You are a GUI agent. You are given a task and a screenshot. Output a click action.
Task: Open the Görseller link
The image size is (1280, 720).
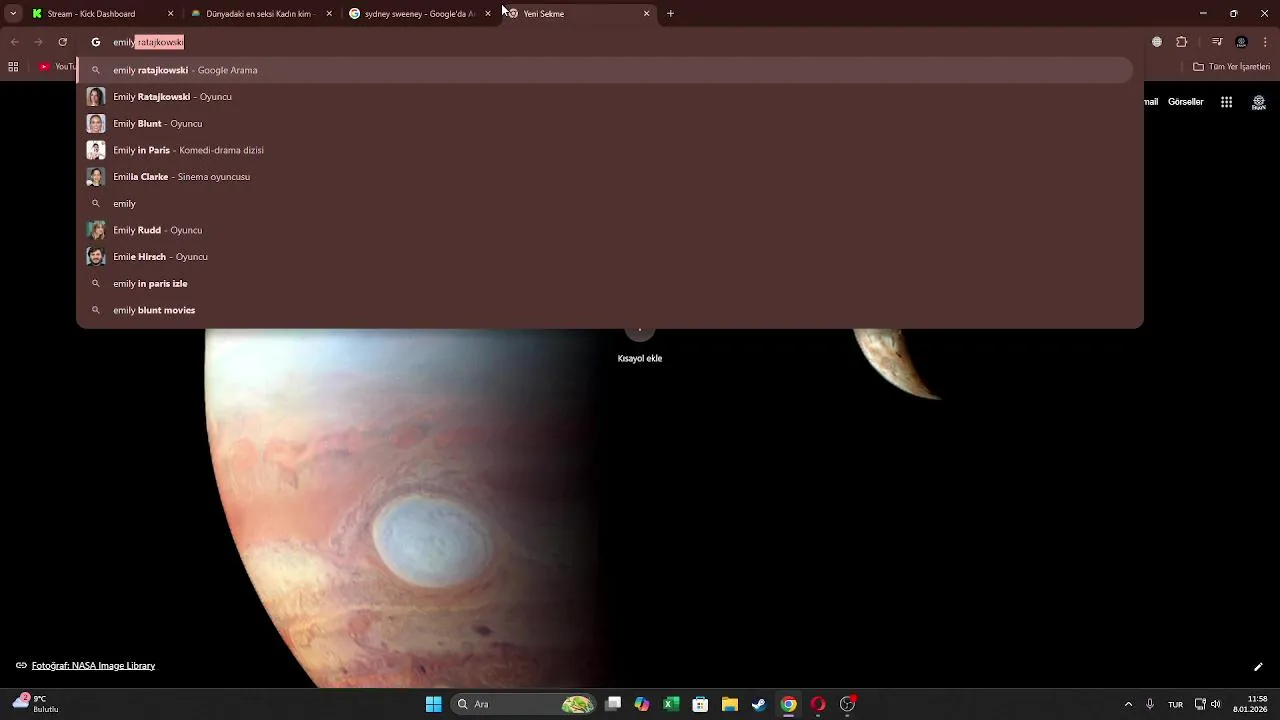click(1186, 102)
